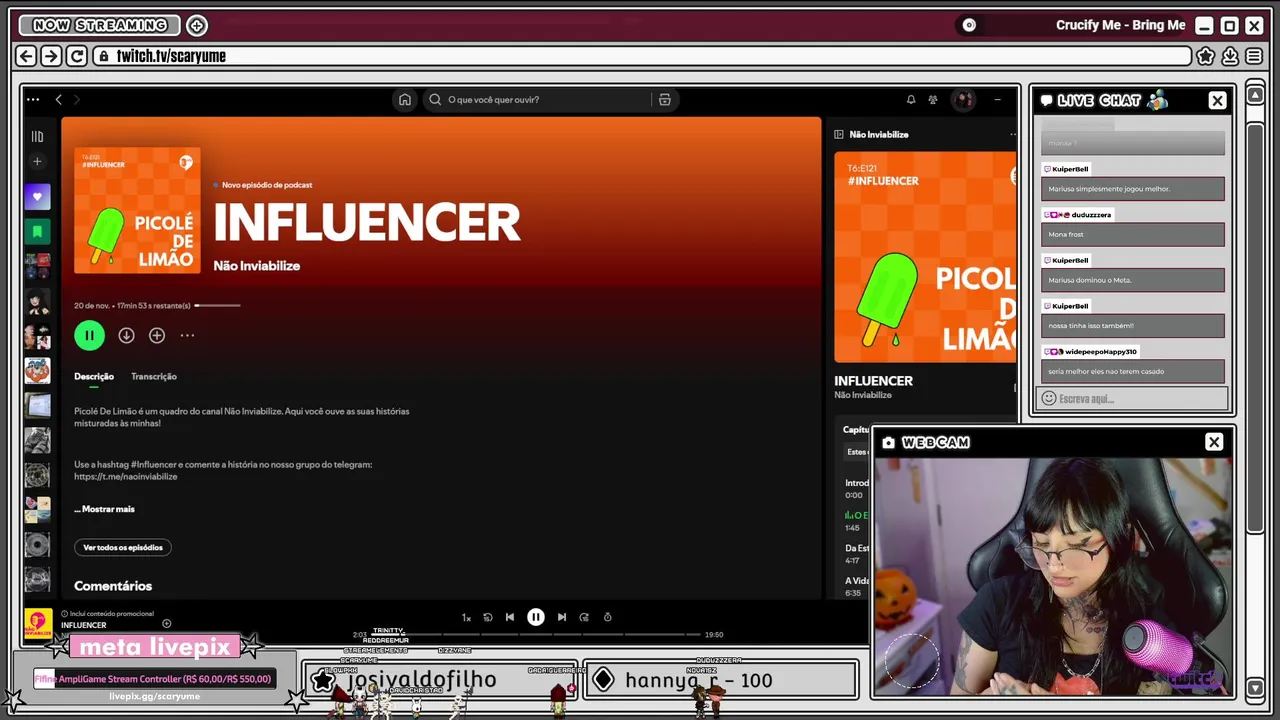Screen dimensions: 1280x720
Task: Click the episode progress bar near remaining time
Action: click(217, 305)
